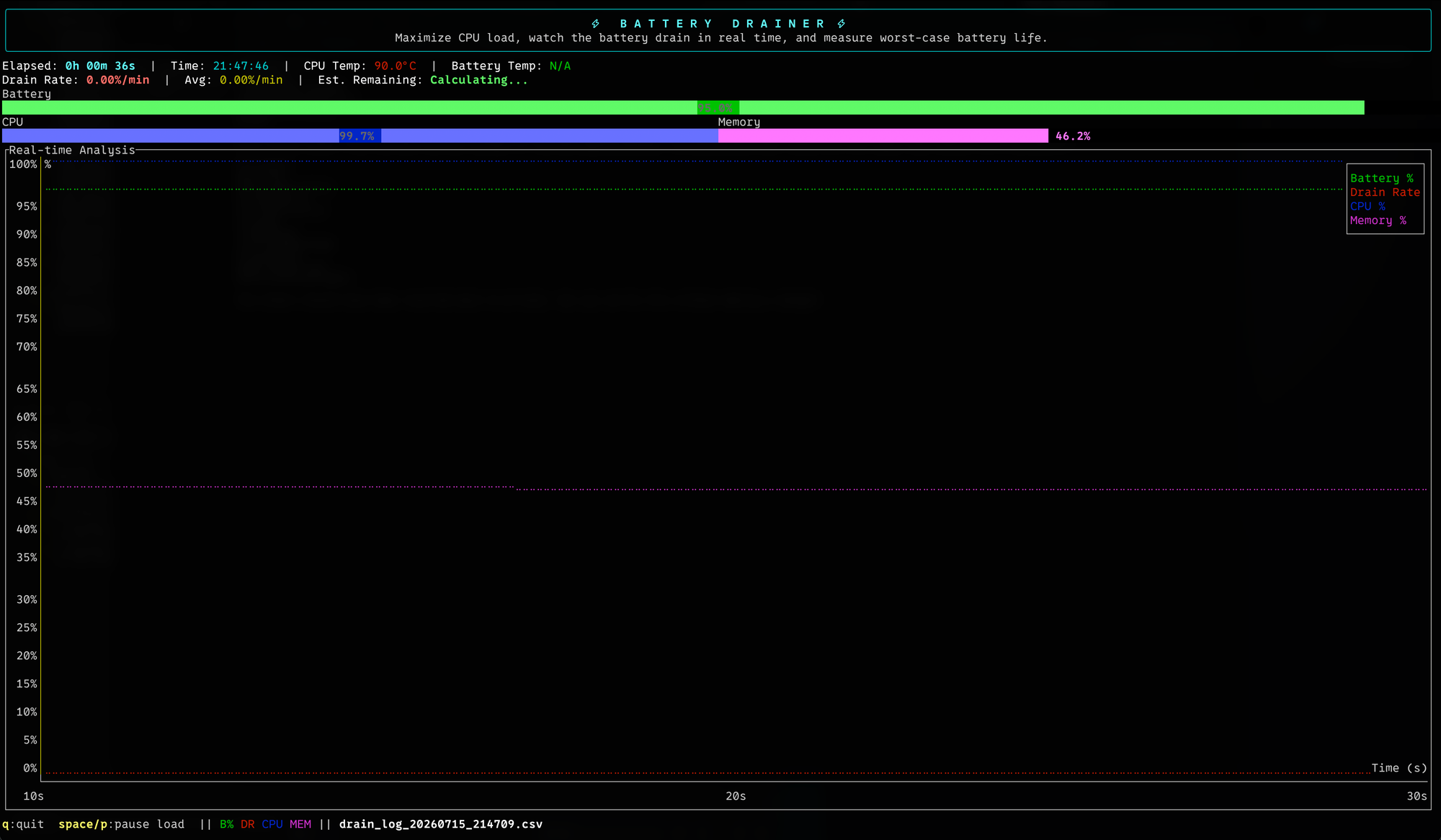The width and height of the screenshot is (1441, 840).
Task: Click the magenta Memory usage bar
Action: [883, 135]
